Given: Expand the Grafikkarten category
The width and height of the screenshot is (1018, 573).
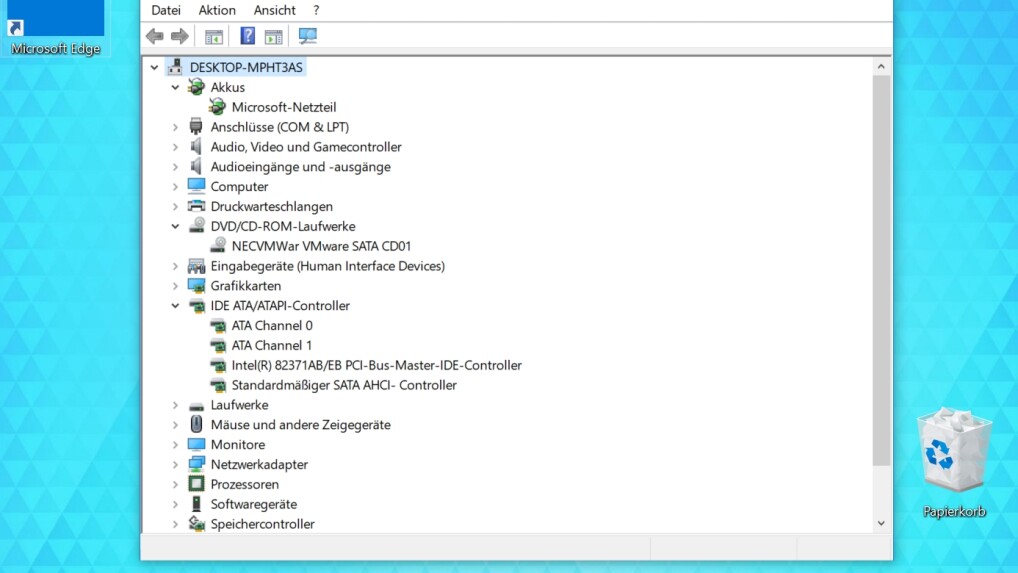Looking at the screenshot, I should pos(175,286).
